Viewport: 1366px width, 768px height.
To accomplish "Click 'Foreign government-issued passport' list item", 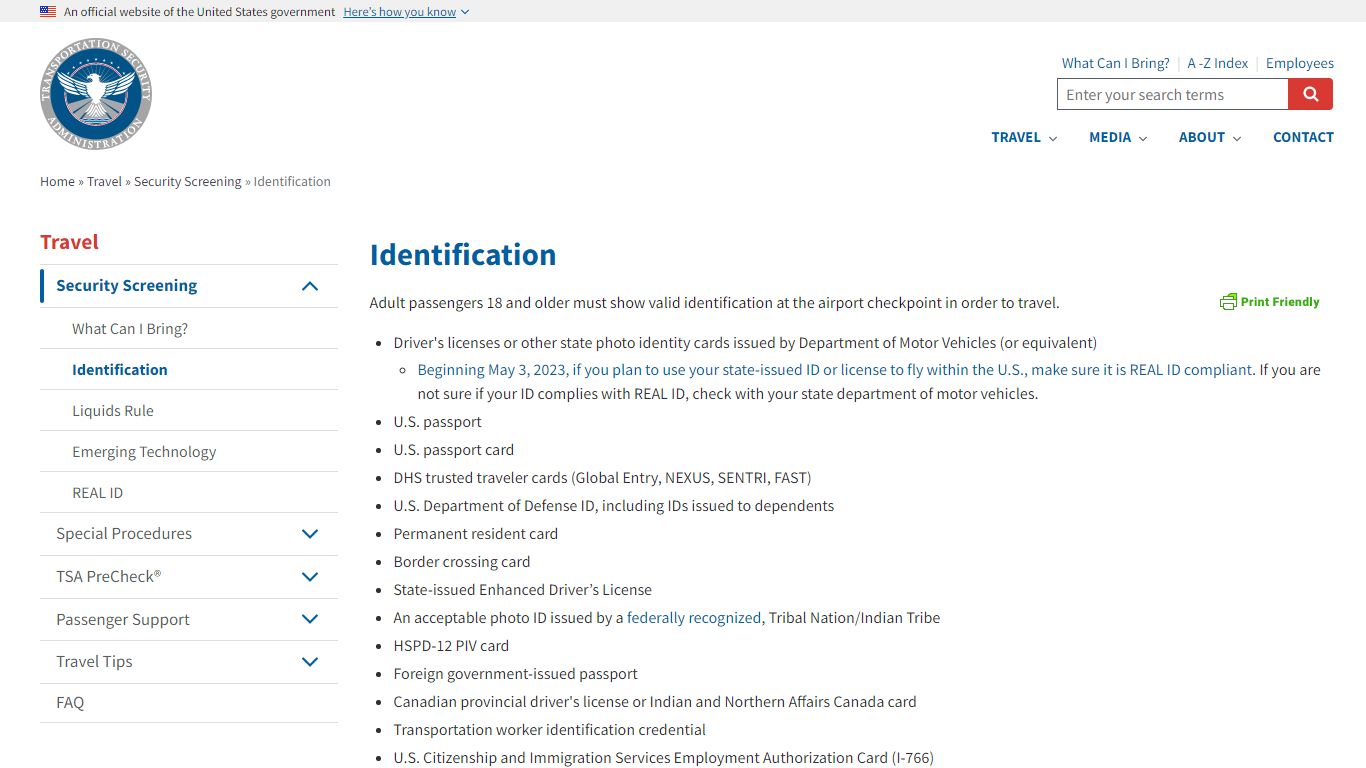I will pyautogui.click(x=516, y=674).
